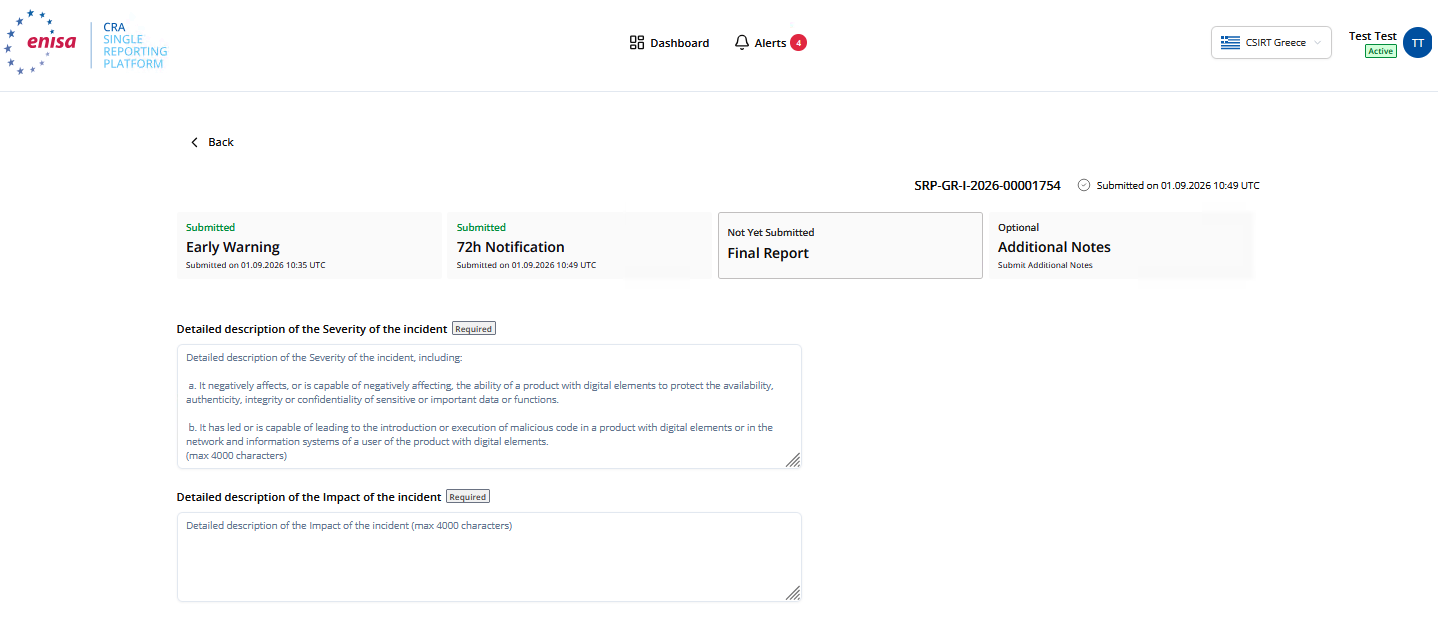The image size is (1438, 618).
Task: Click the Alerts bell icon
Action: coord(742,43)
